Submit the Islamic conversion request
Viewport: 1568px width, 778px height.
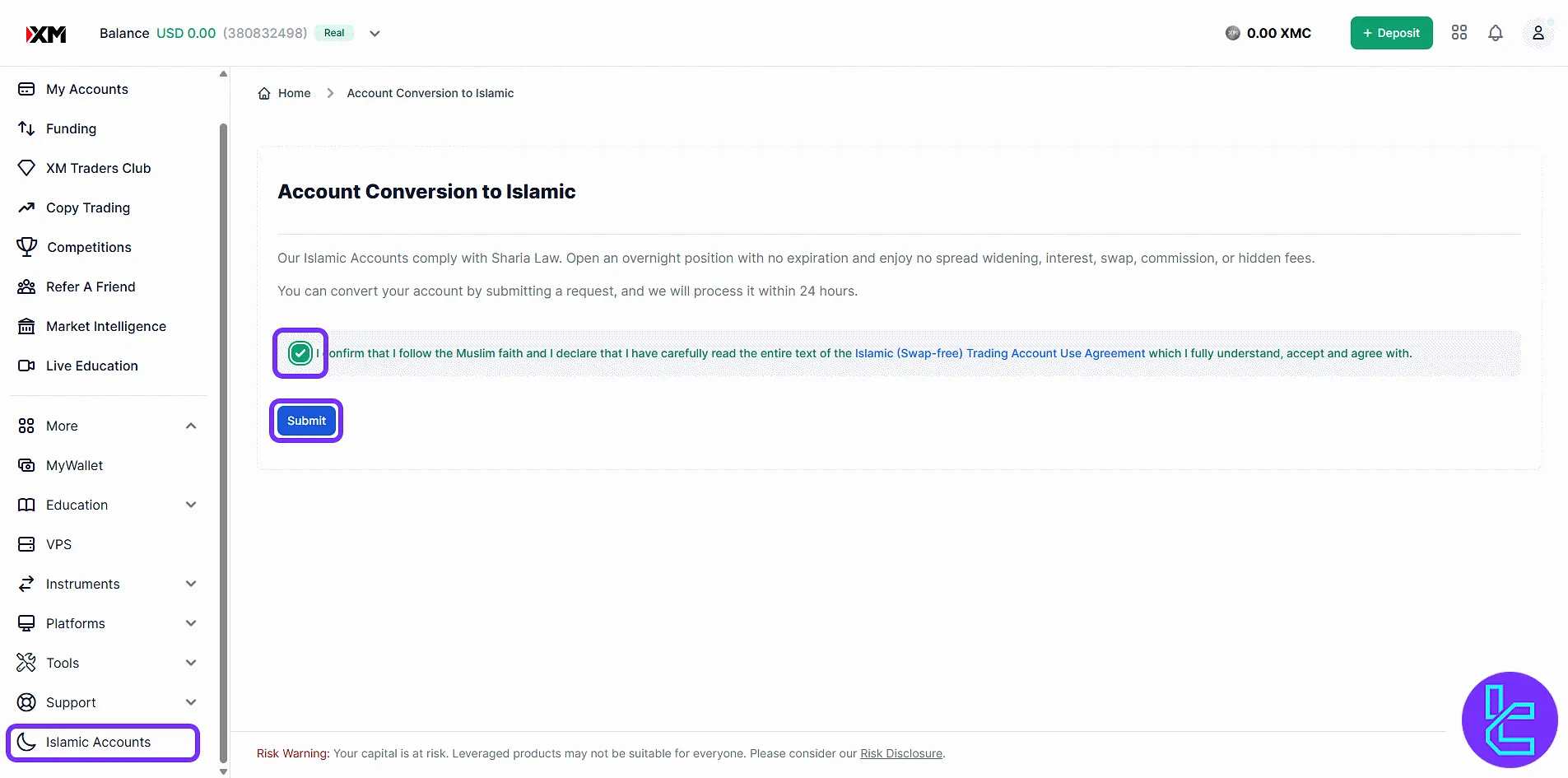point(306,421)
